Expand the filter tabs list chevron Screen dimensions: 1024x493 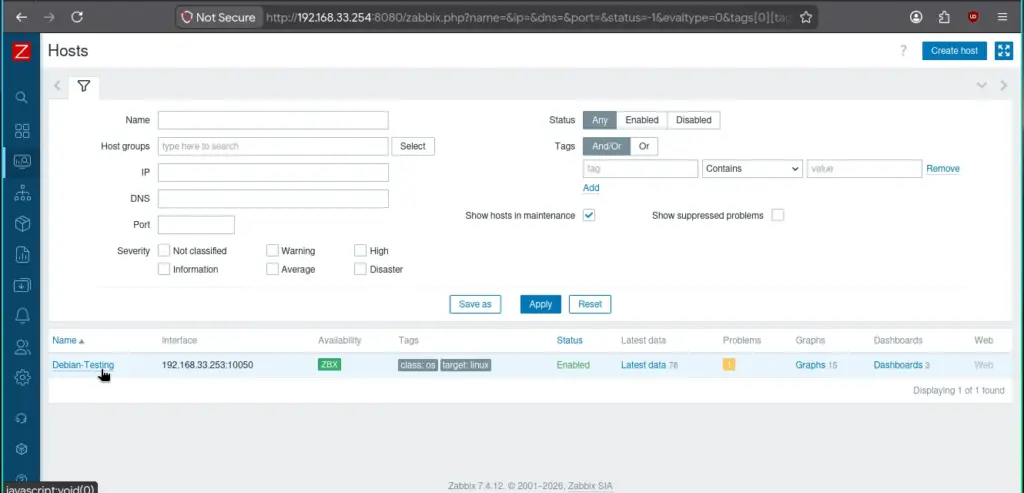(x=981, y=86)
